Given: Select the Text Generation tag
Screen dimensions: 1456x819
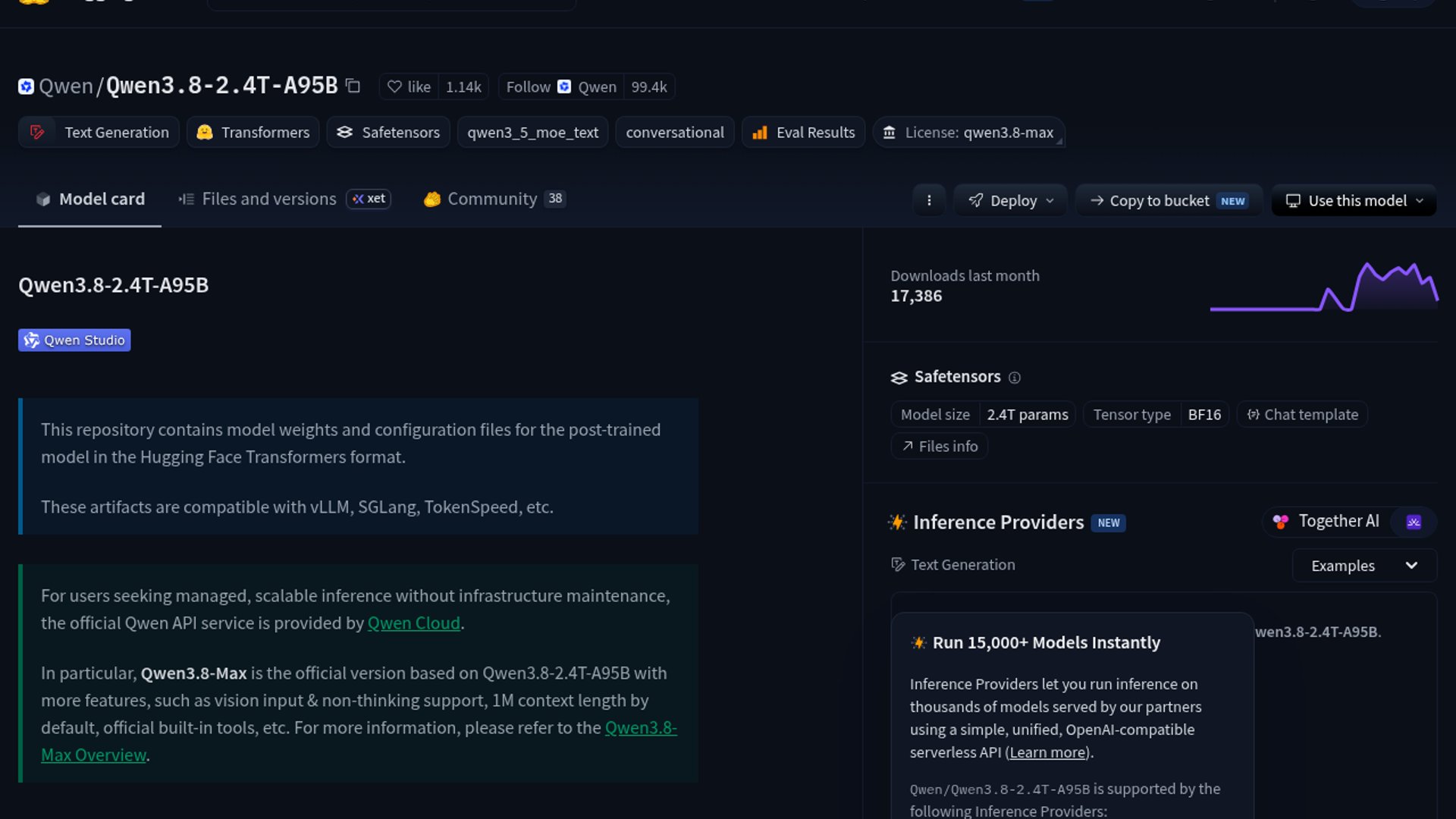Looking at the screenshot, I should click(99, 132).
